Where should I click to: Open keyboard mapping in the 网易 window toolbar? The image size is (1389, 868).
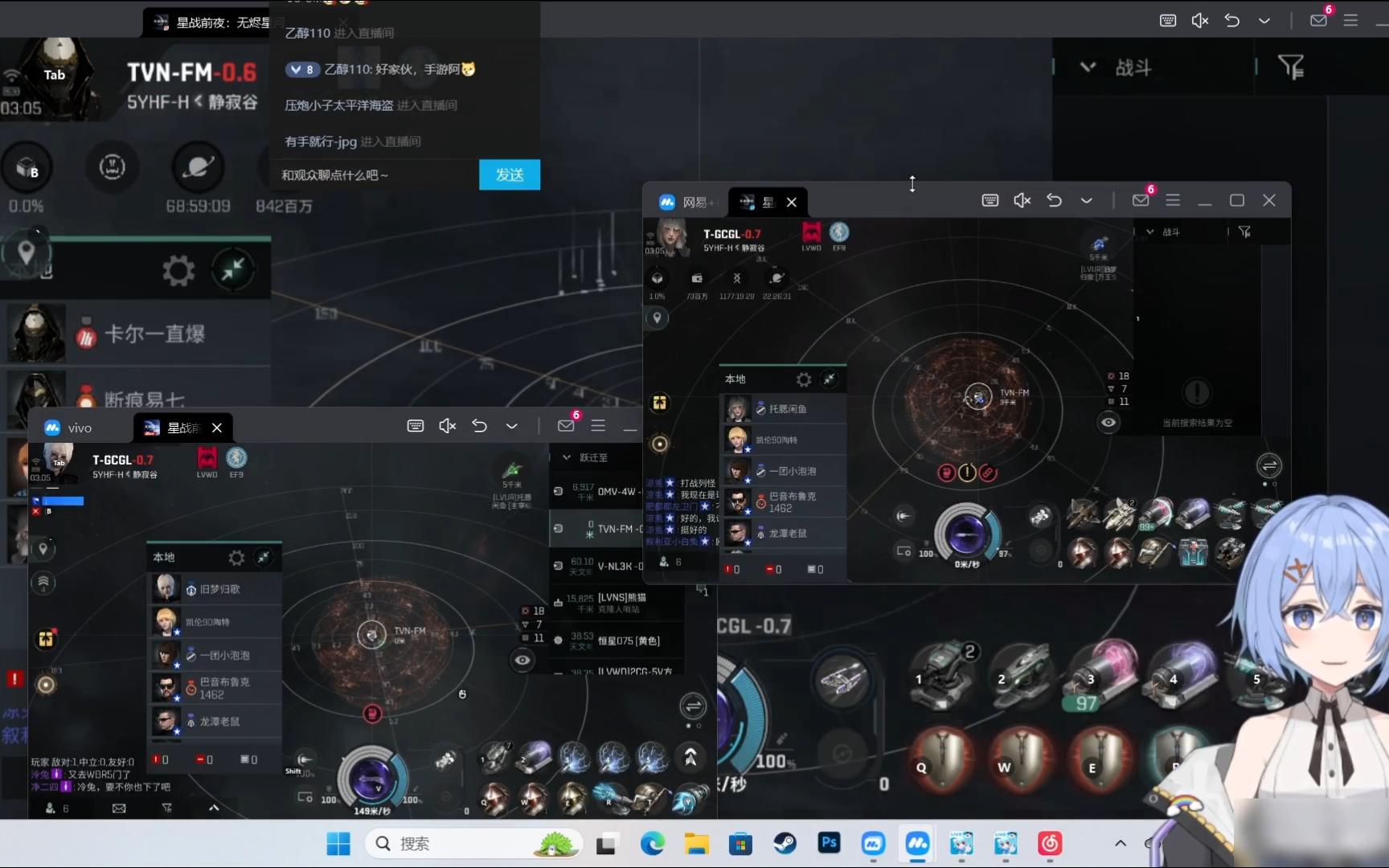(990, 200)
